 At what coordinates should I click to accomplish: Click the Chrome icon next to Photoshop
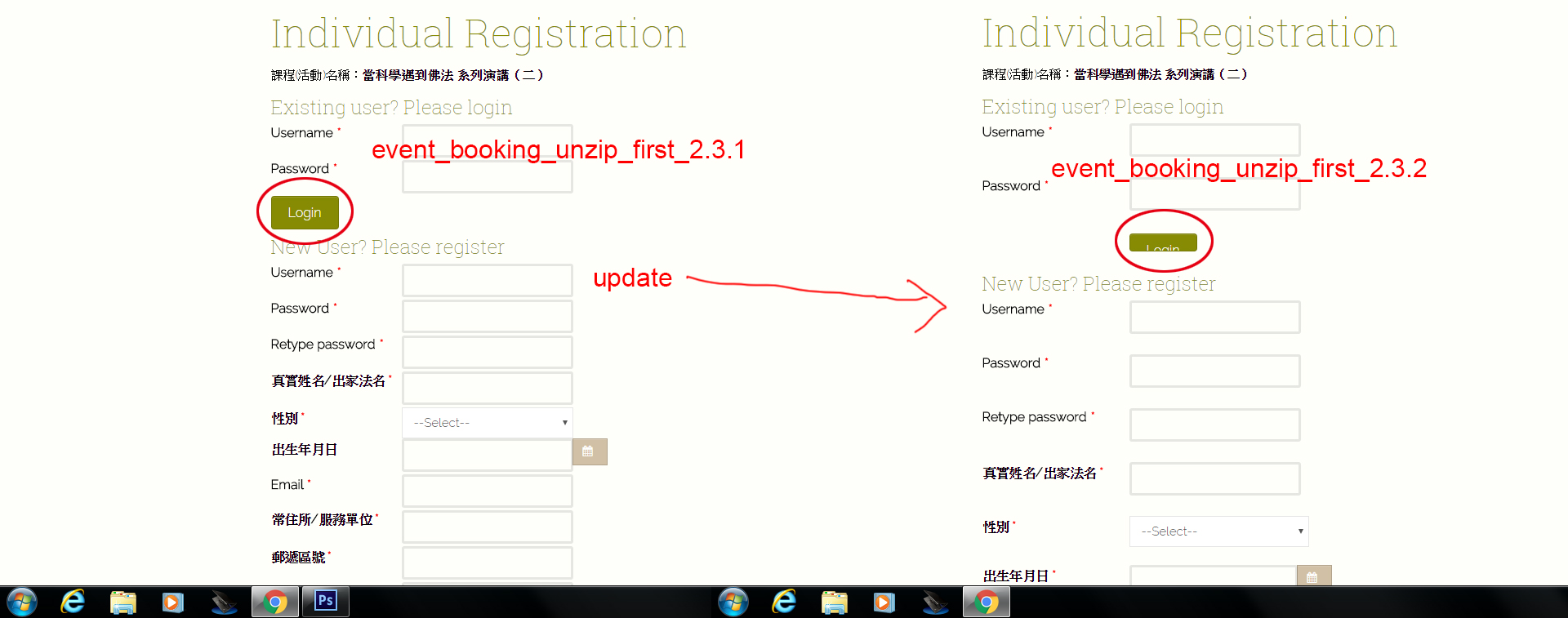[x=275, y=602]
